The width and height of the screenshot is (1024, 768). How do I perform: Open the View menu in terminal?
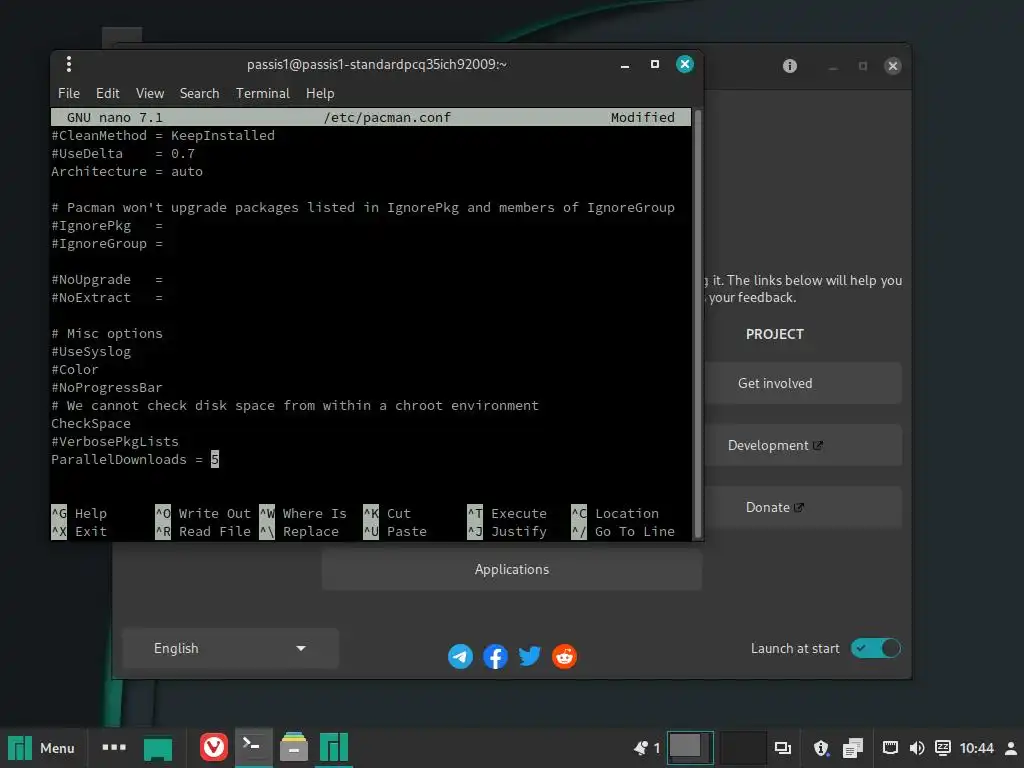[x=150, y=93]
